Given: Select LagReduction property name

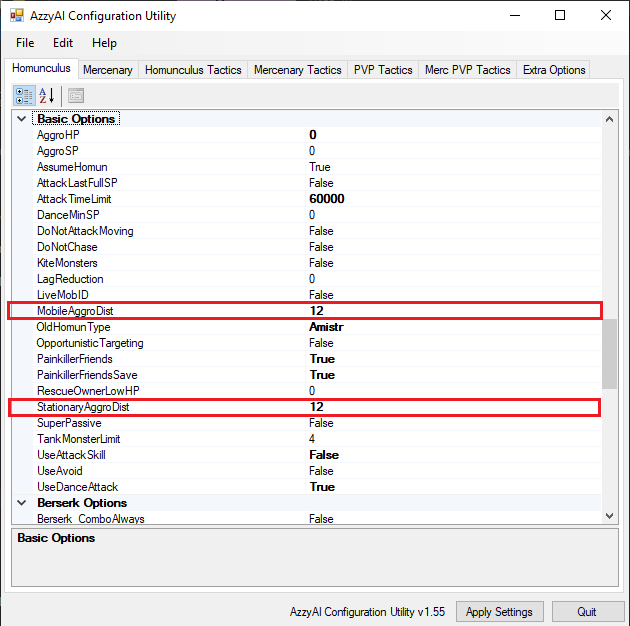Looking at the screenshot, I should click(70, 279).
